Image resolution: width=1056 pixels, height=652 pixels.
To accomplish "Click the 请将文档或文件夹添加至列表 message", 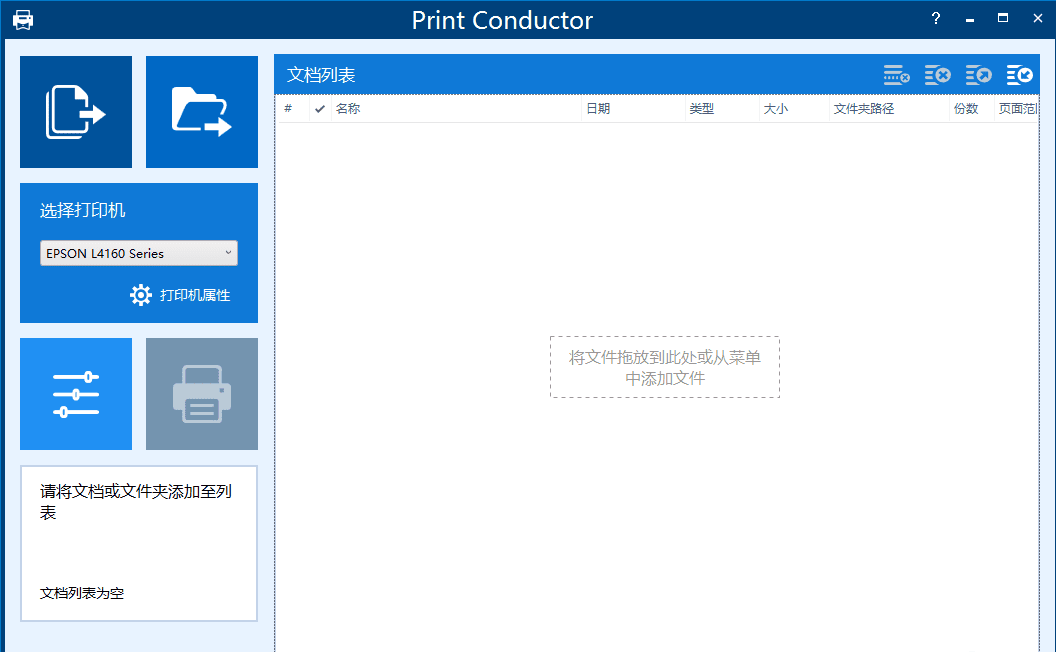I will pos(135,502).
